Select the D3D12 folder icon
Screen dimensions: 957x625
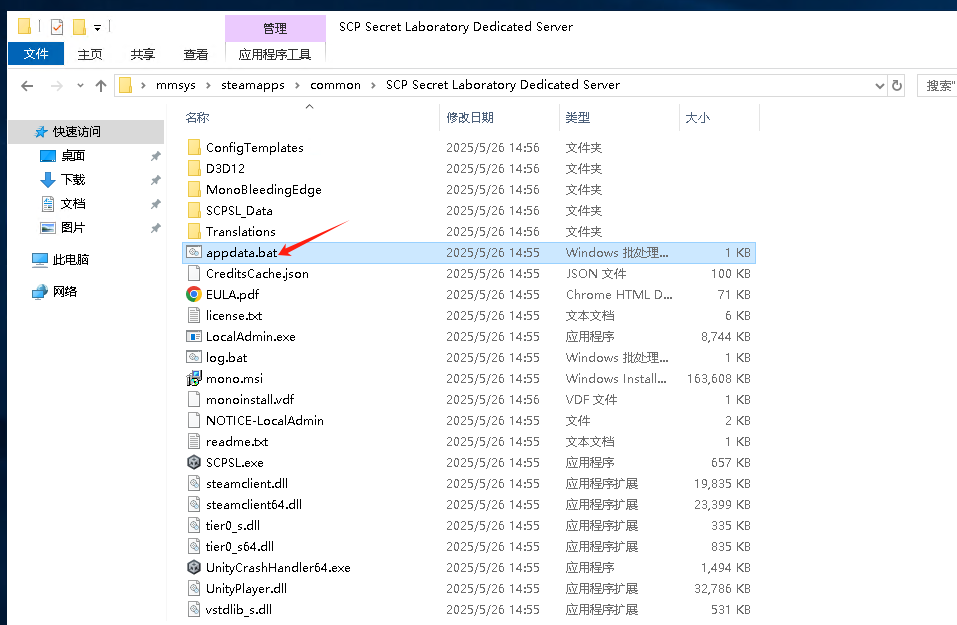pos(194,168)
